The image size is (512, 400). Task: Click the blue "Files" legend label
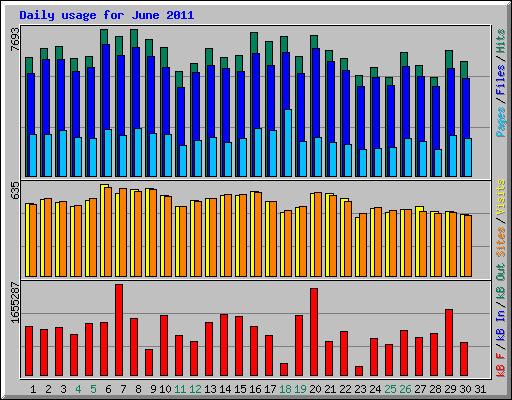(x=501, y=80)
